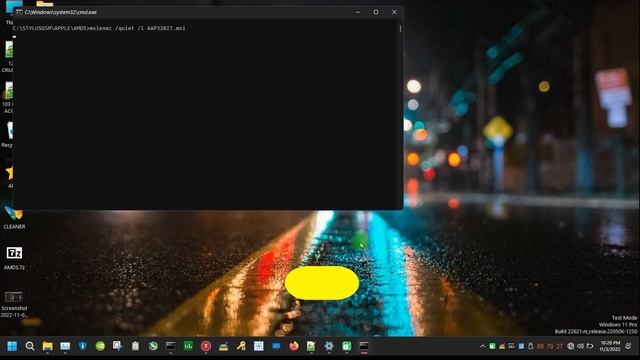The height and width of the screenshot is (360, 640).
Task: Open the Settings gear taskbar icon
Action: pyautogui.click(x=329, y=346)
